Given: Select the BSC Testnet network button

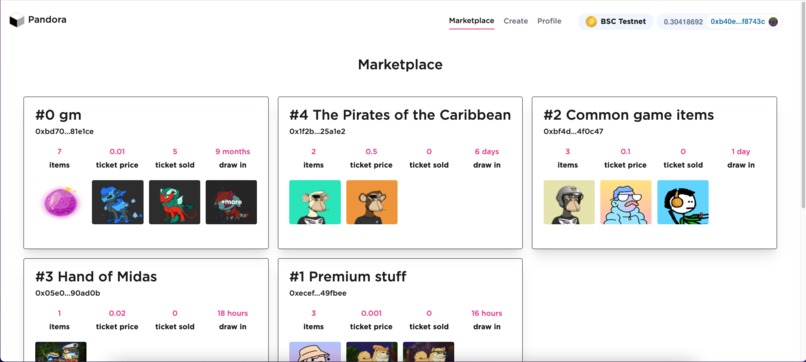Looking at the screenshot, I should tap(616, 22).
